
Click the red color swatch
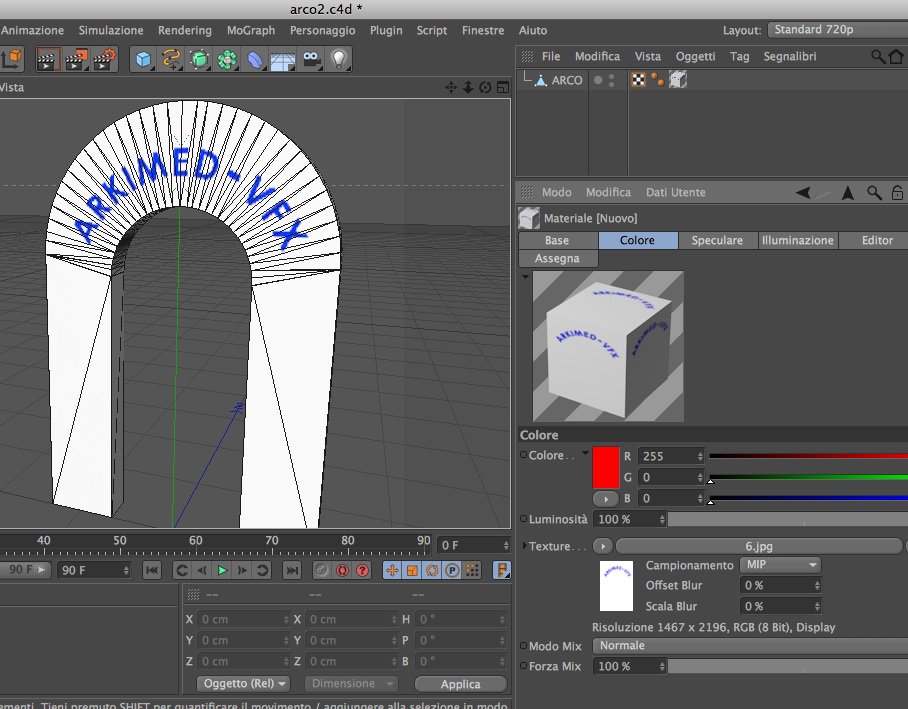click(605, 467)
